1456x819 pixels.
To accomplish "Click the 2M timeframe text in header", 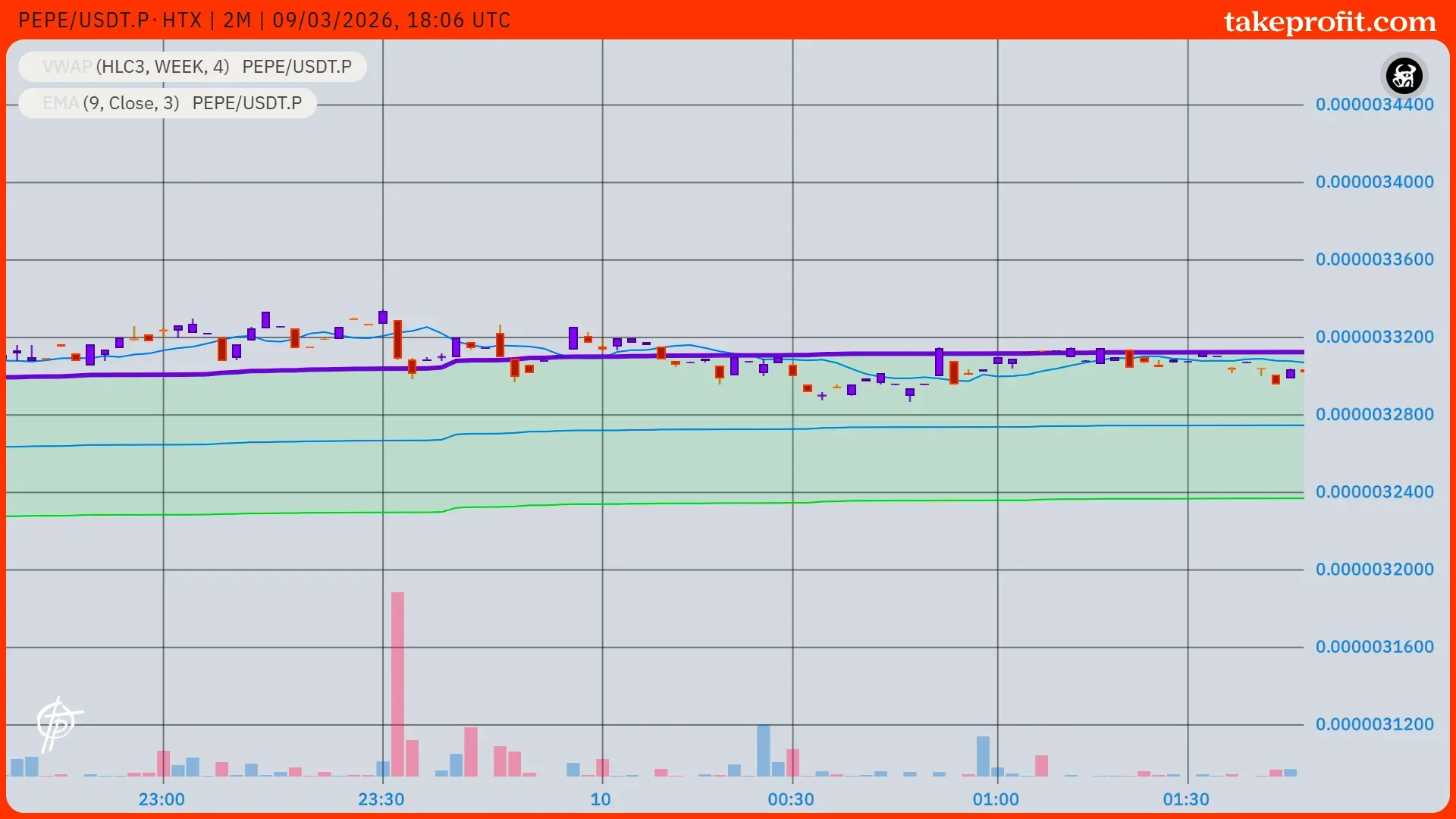I will pyautogui.click(x=237, y=20).
